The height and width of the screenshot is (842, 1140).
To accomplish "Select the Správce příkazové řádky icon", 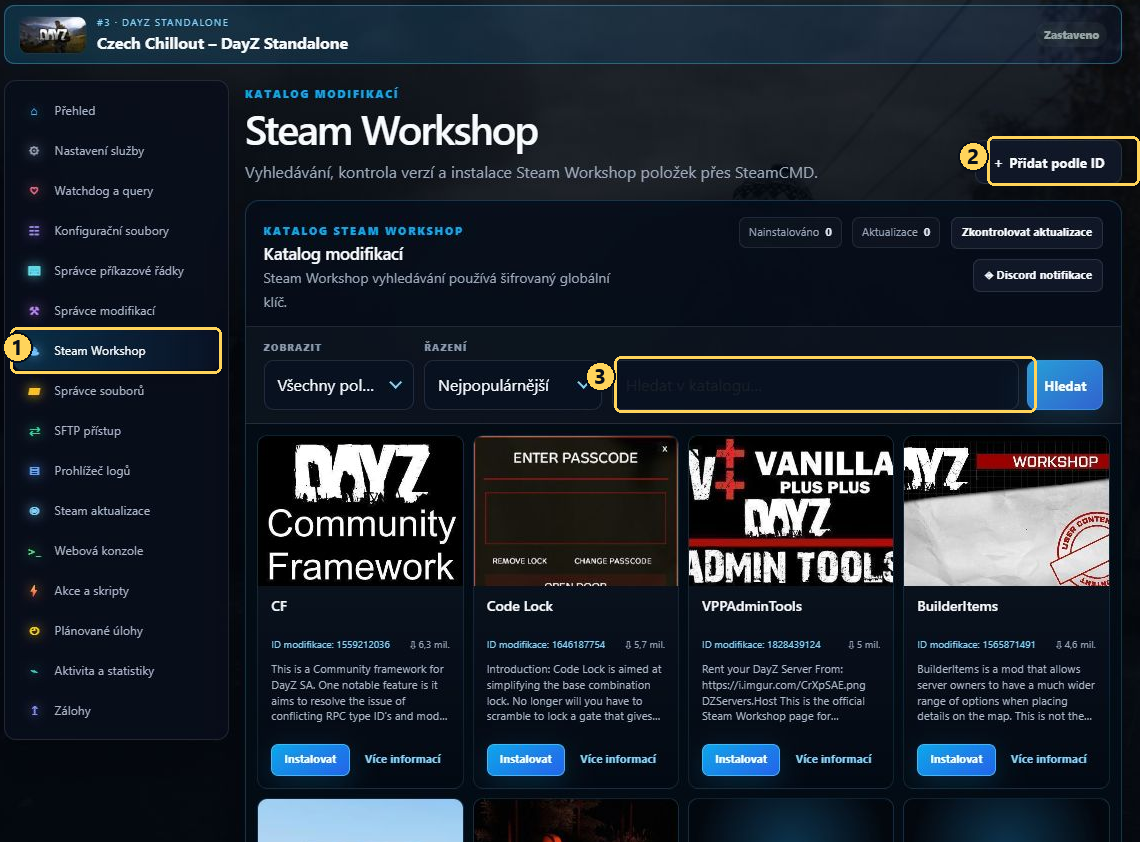I will [34, 271].
